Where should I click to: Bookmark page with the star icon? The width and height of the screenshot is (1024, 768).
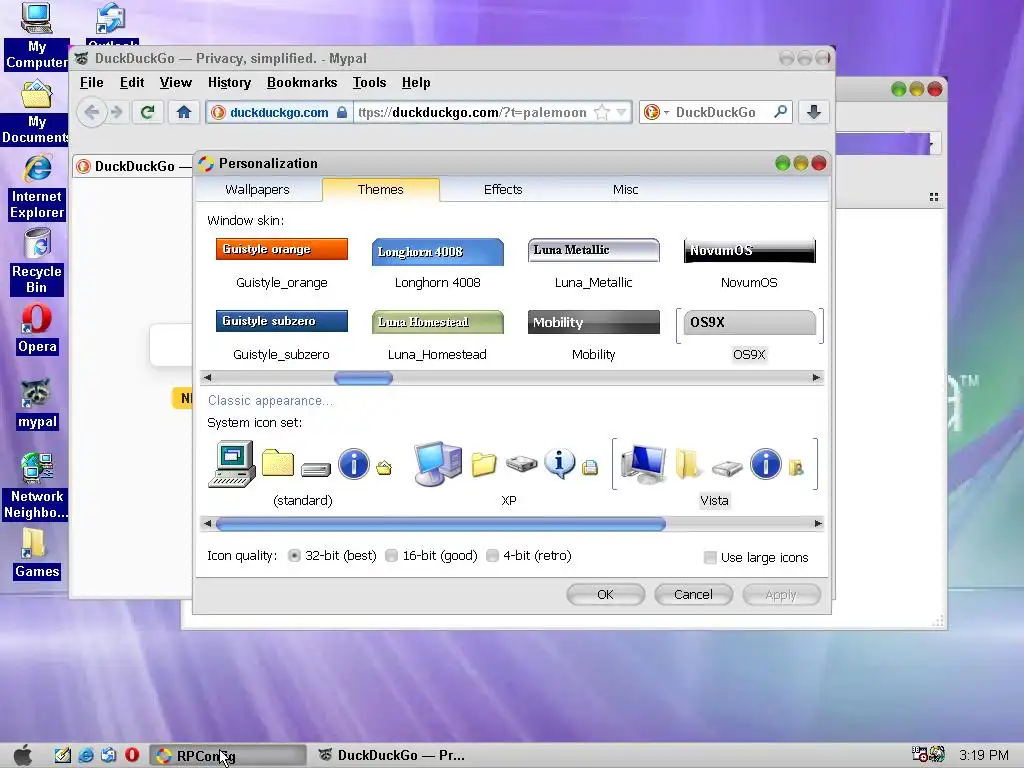coord(601,112)
